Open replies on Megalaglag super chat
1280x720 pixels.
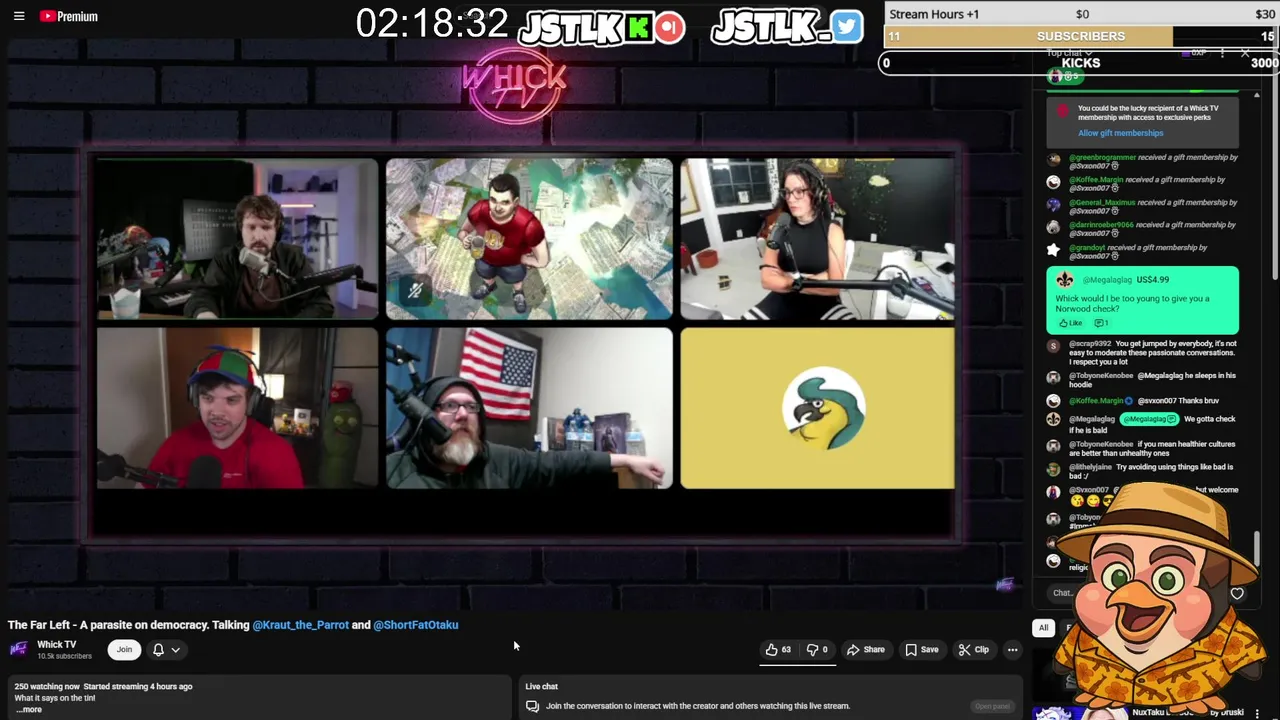1101,323
